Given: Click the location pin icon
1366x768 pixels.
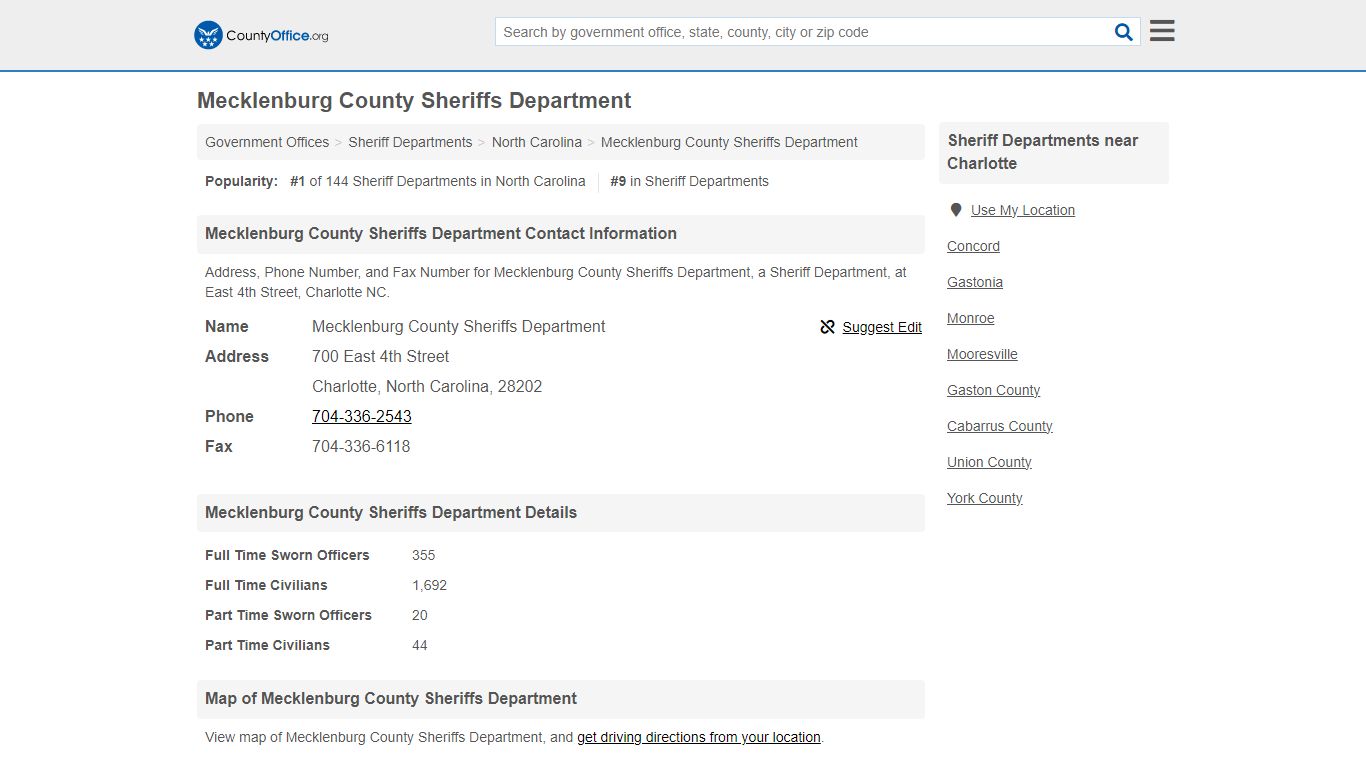Looking at the screenshot, I should click(956, 210).
